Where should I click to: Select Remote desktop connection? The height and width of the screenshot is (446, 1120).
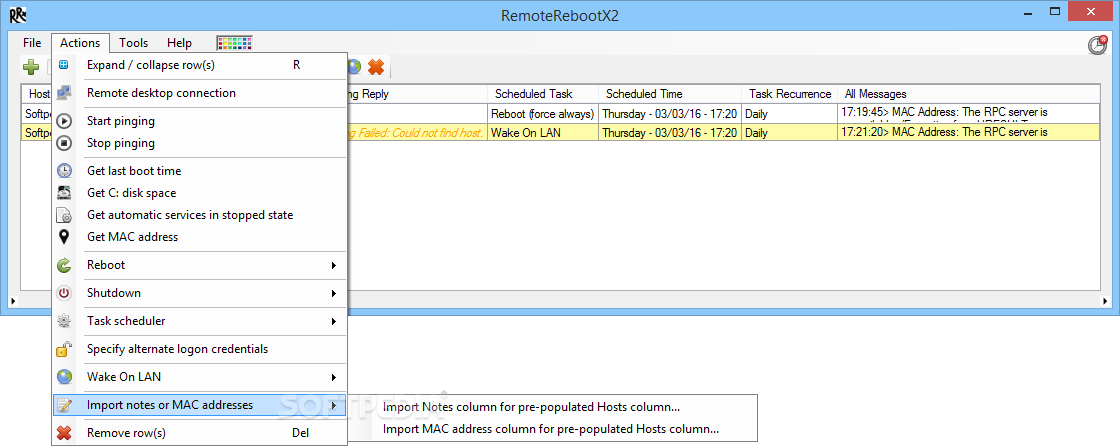pos(200,93)
